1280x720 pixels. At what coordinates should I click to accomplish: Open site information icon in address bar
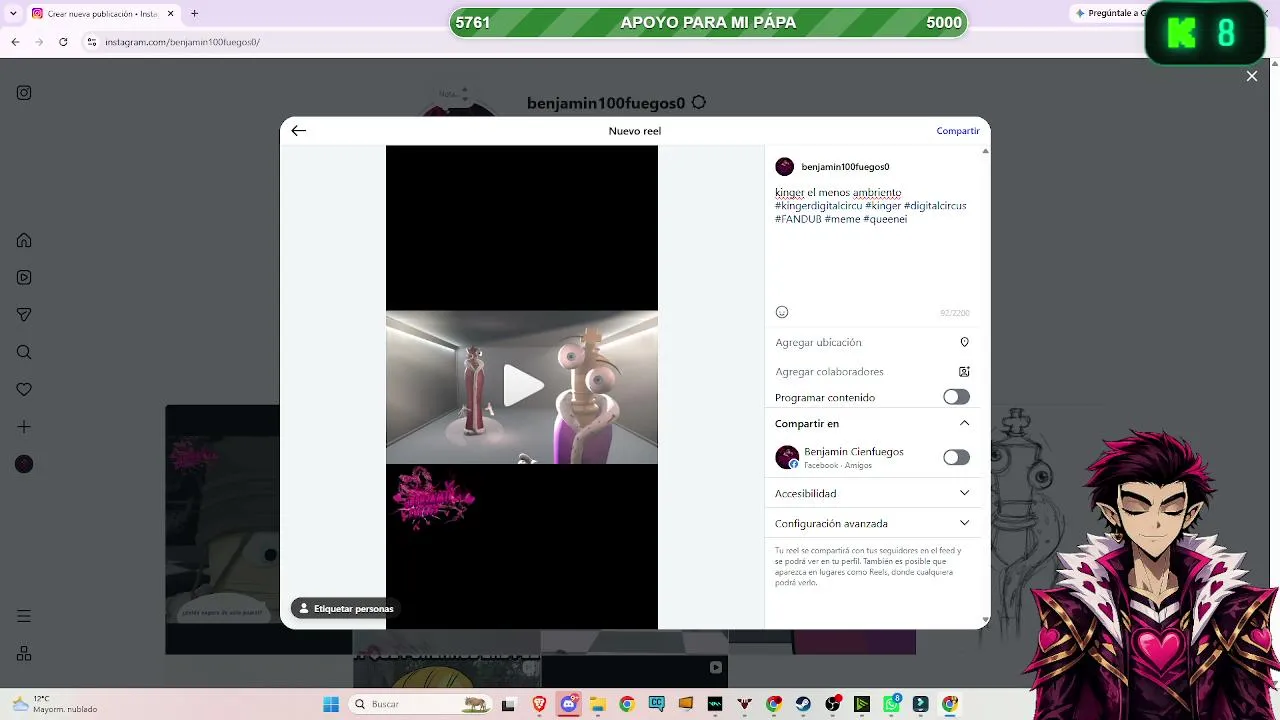pyautogui.click(x=91, y=42)
